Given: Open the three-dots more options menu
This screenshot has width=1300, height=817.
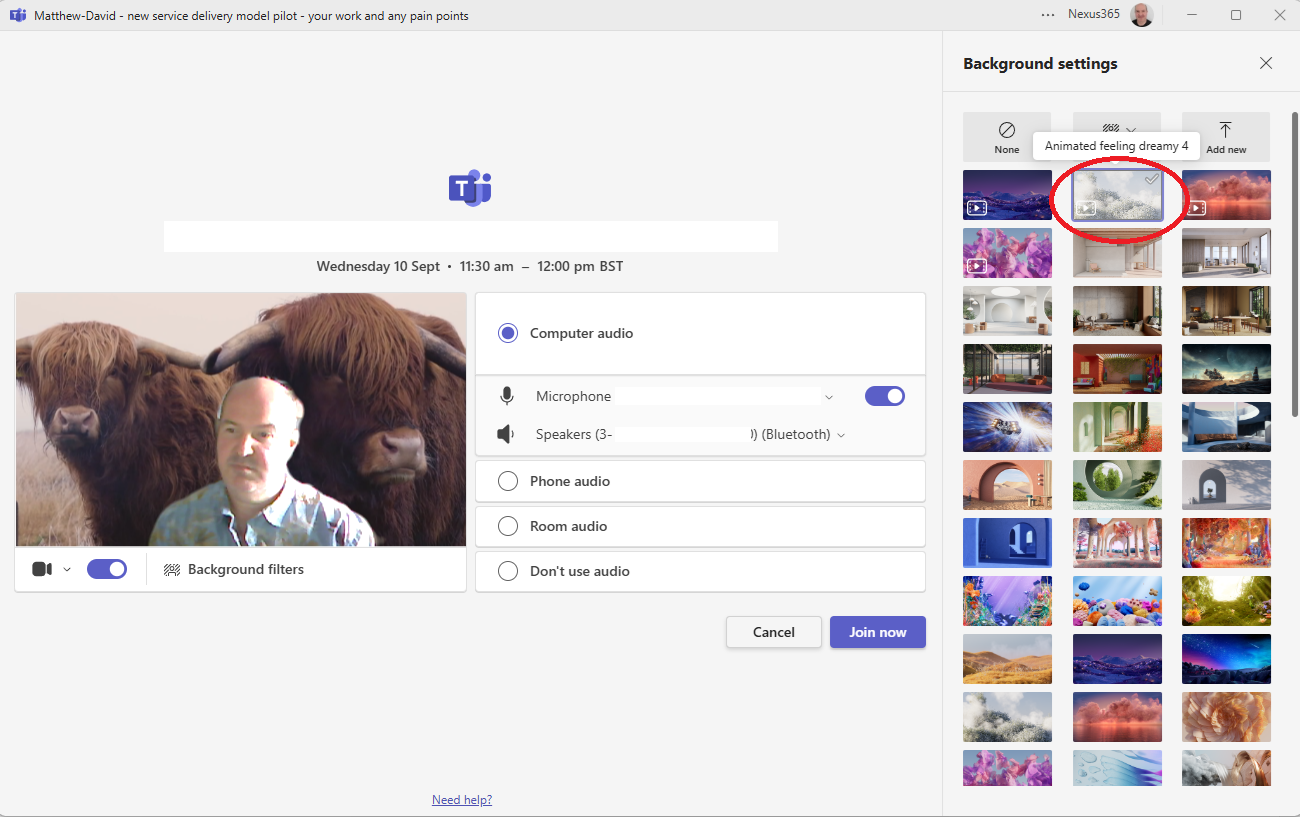Looking at the screenshot, I should tap(1048, 15).
